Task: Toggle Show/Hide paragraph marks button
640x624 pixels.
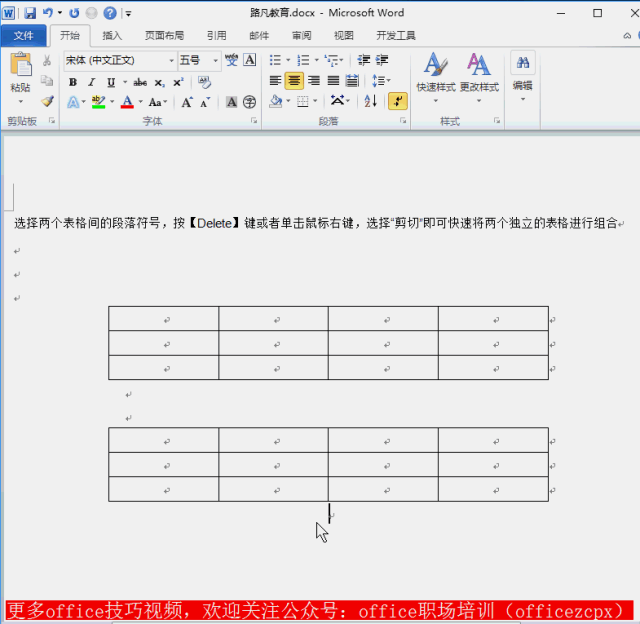Action: coord(398,101)
